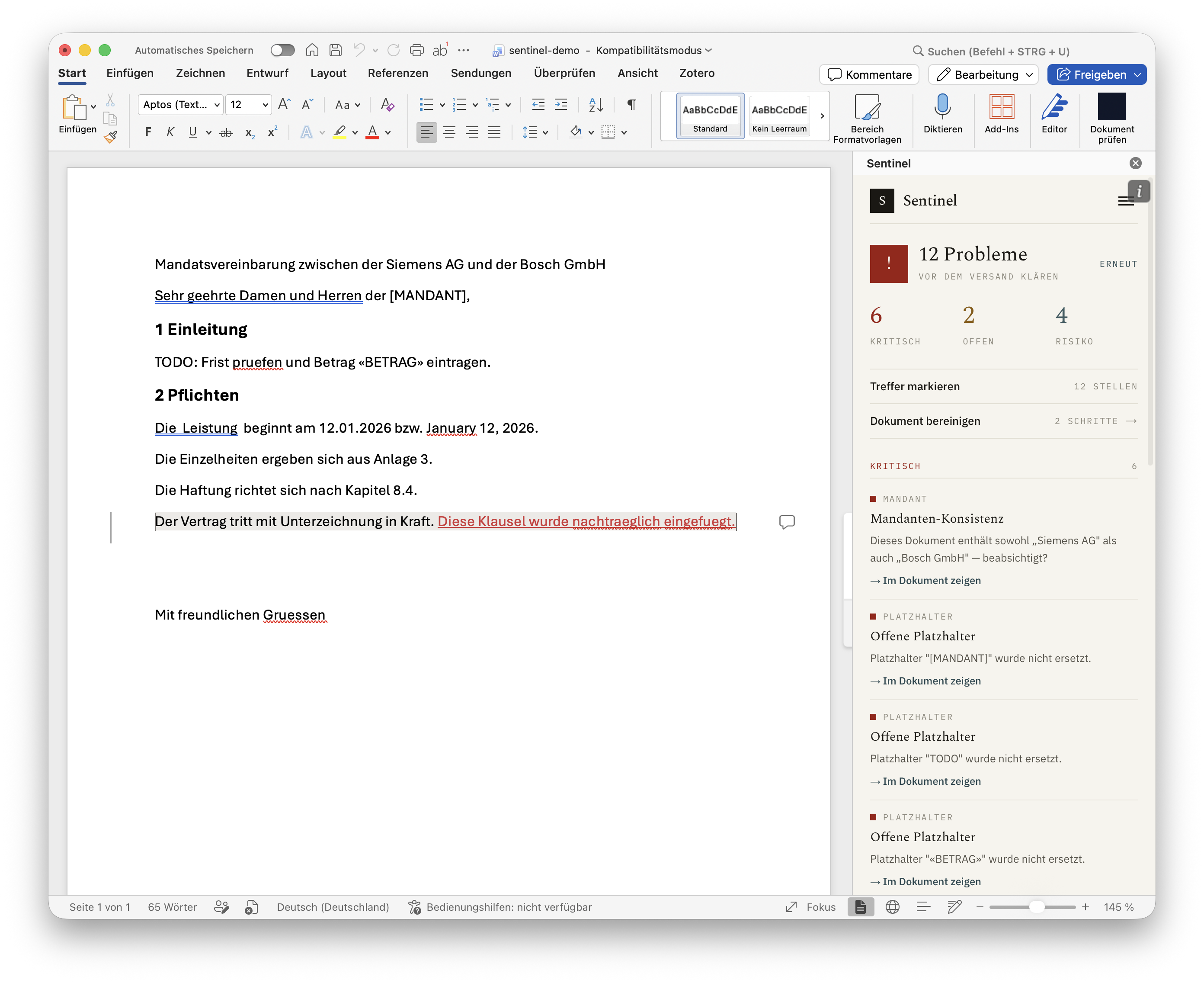Clear all formatting from selection
1204x983 pixels.
[388, 104]
